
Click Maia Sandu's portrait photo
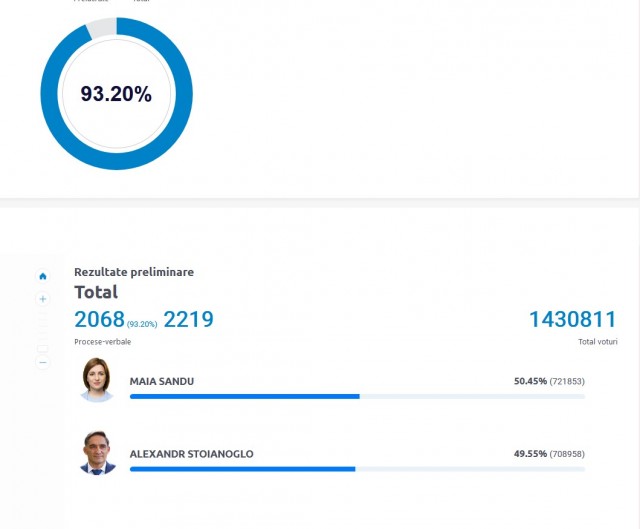click(x=97, y=380)
